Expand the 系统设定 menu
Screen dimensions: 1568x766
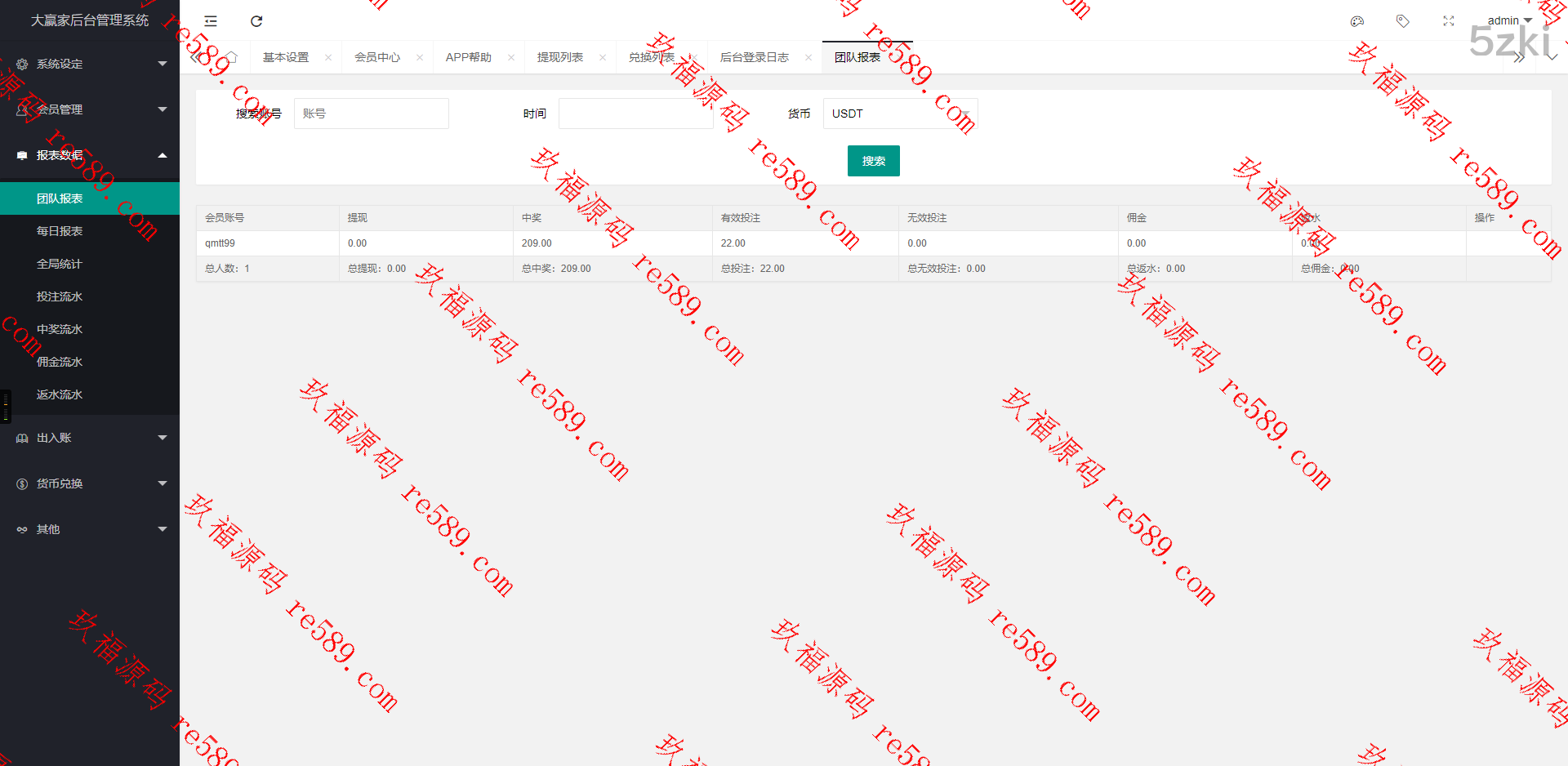tap(90, 64)
